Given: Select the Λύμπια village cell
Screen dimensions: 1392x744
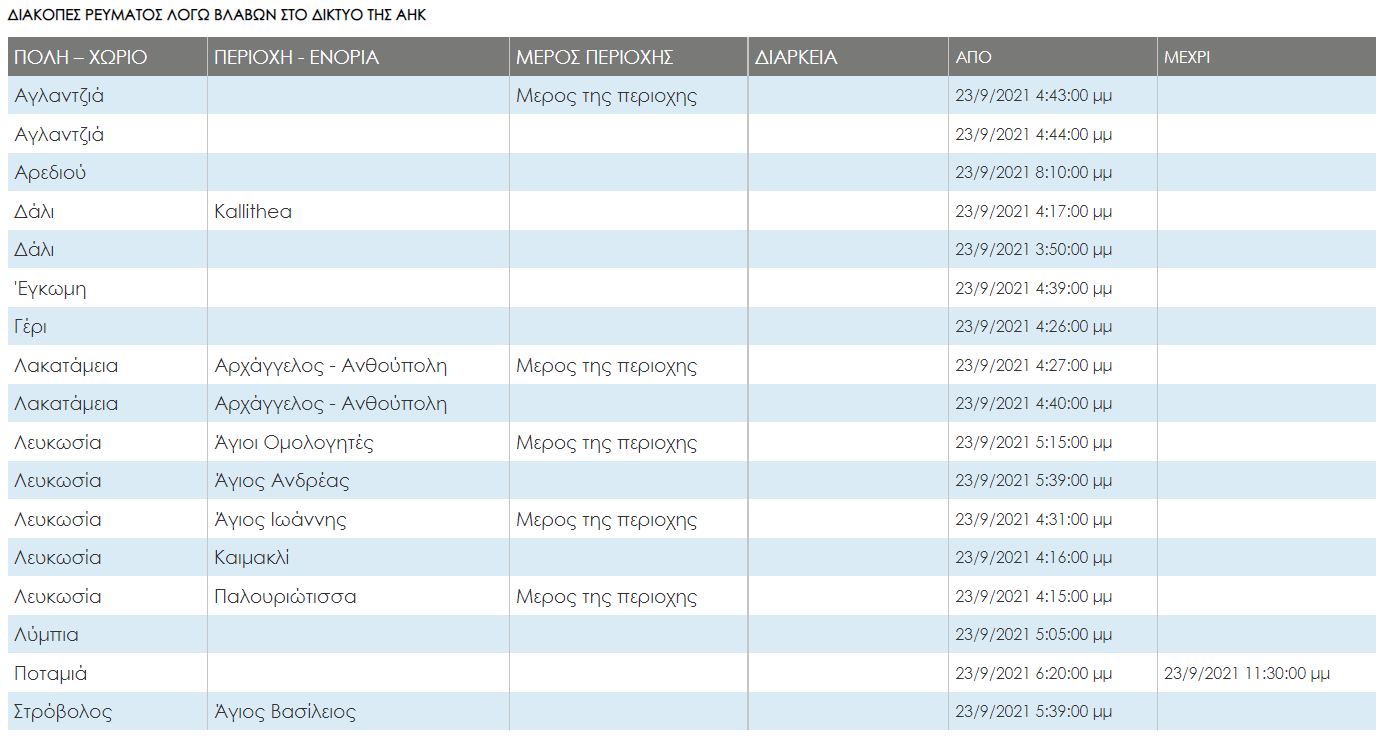Looking at the screenshot, I should tap(47, 635).
